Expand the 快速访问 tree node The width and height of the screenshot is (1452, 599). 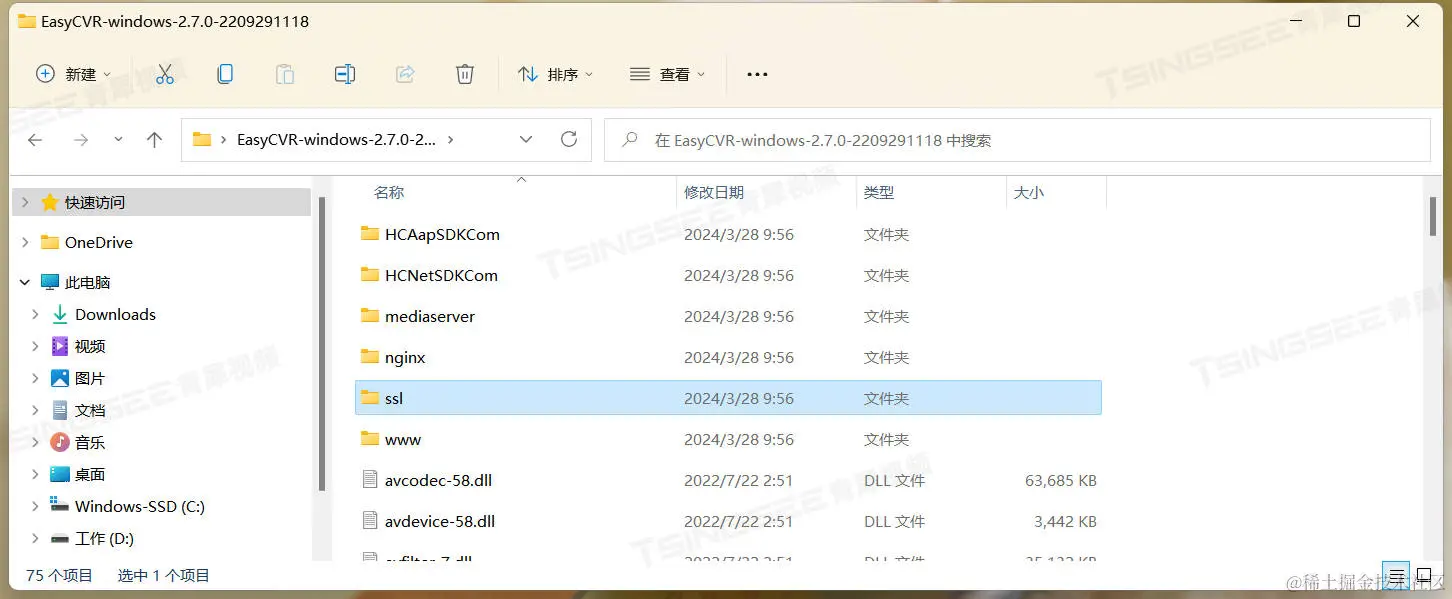(x=25, y=202)
